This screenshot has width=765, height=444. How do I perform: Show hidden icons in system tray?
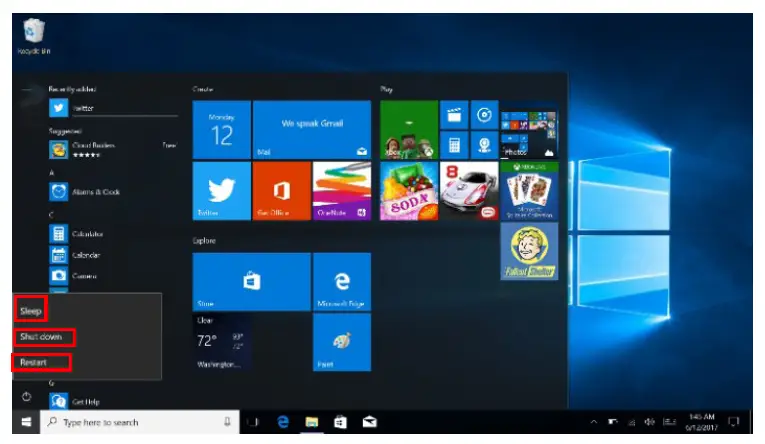(x=594, y=422)
